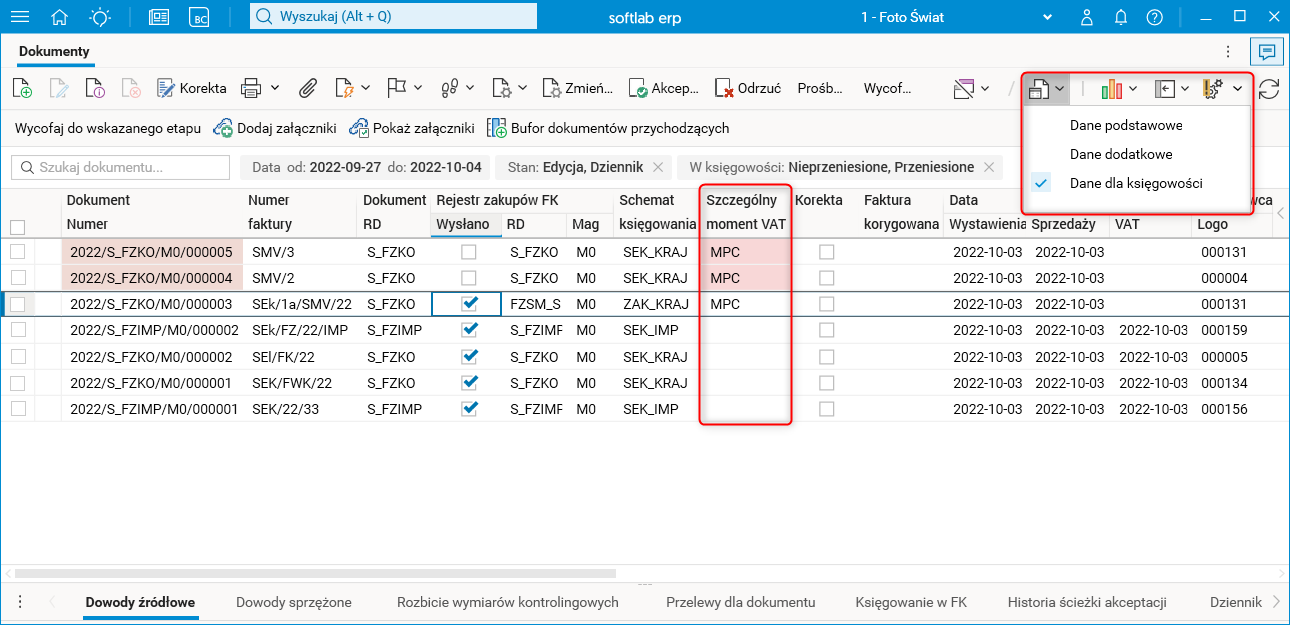Click the Szukaj dokumentu search field
The height and width of the screenshot is (625, 1290).
[x=120, y=167]
